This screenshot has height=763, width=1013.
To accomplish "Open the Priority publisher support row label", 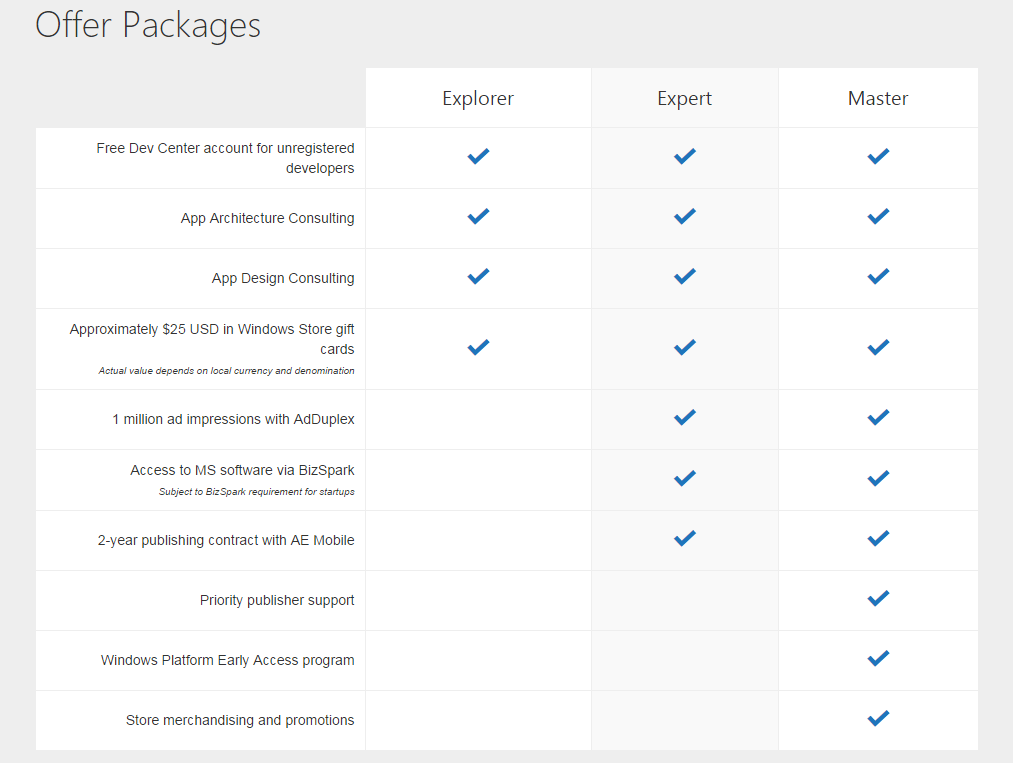I will [276, 599].
